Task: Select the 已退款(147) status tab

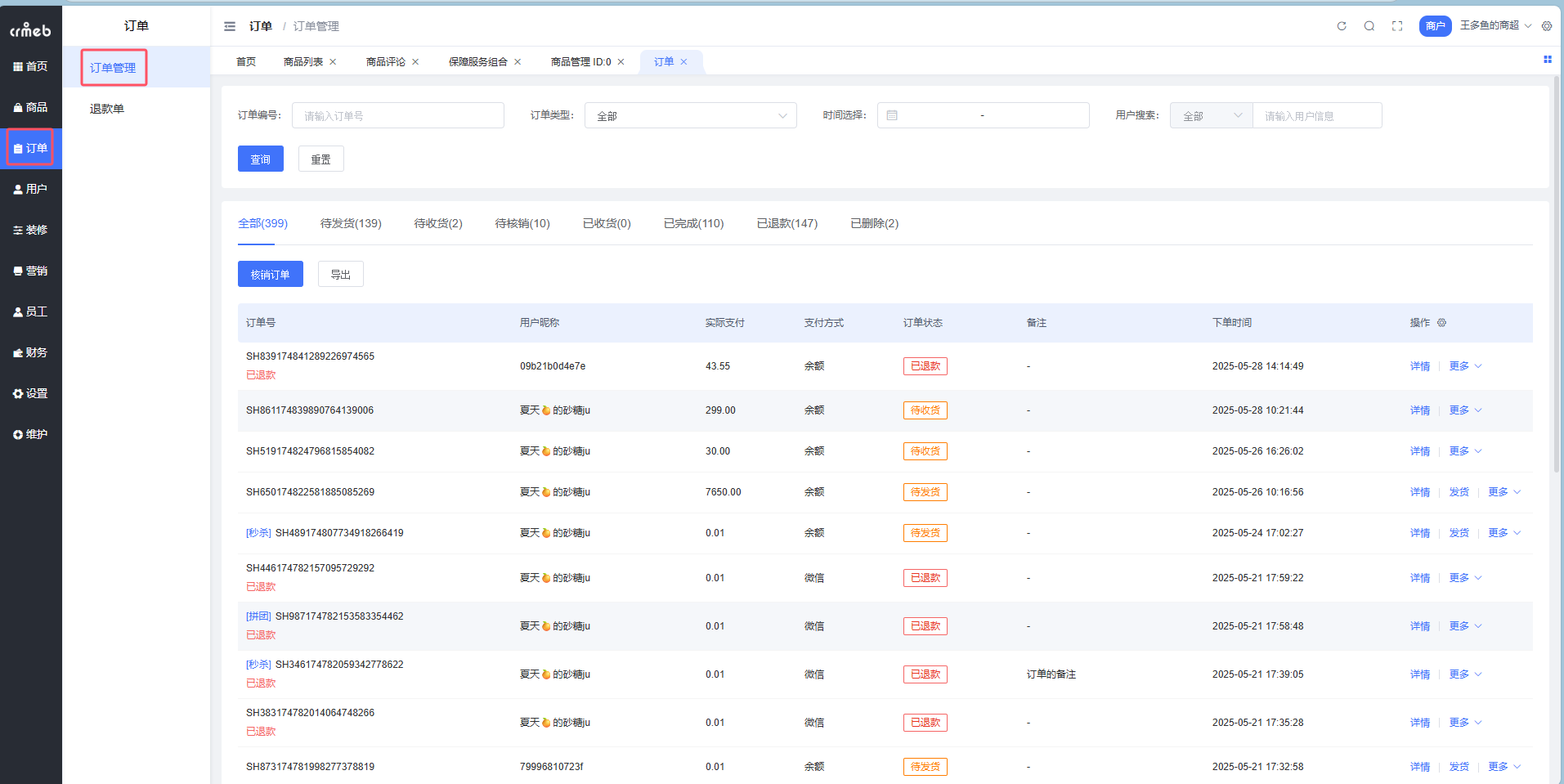Action: coord(786,223)
